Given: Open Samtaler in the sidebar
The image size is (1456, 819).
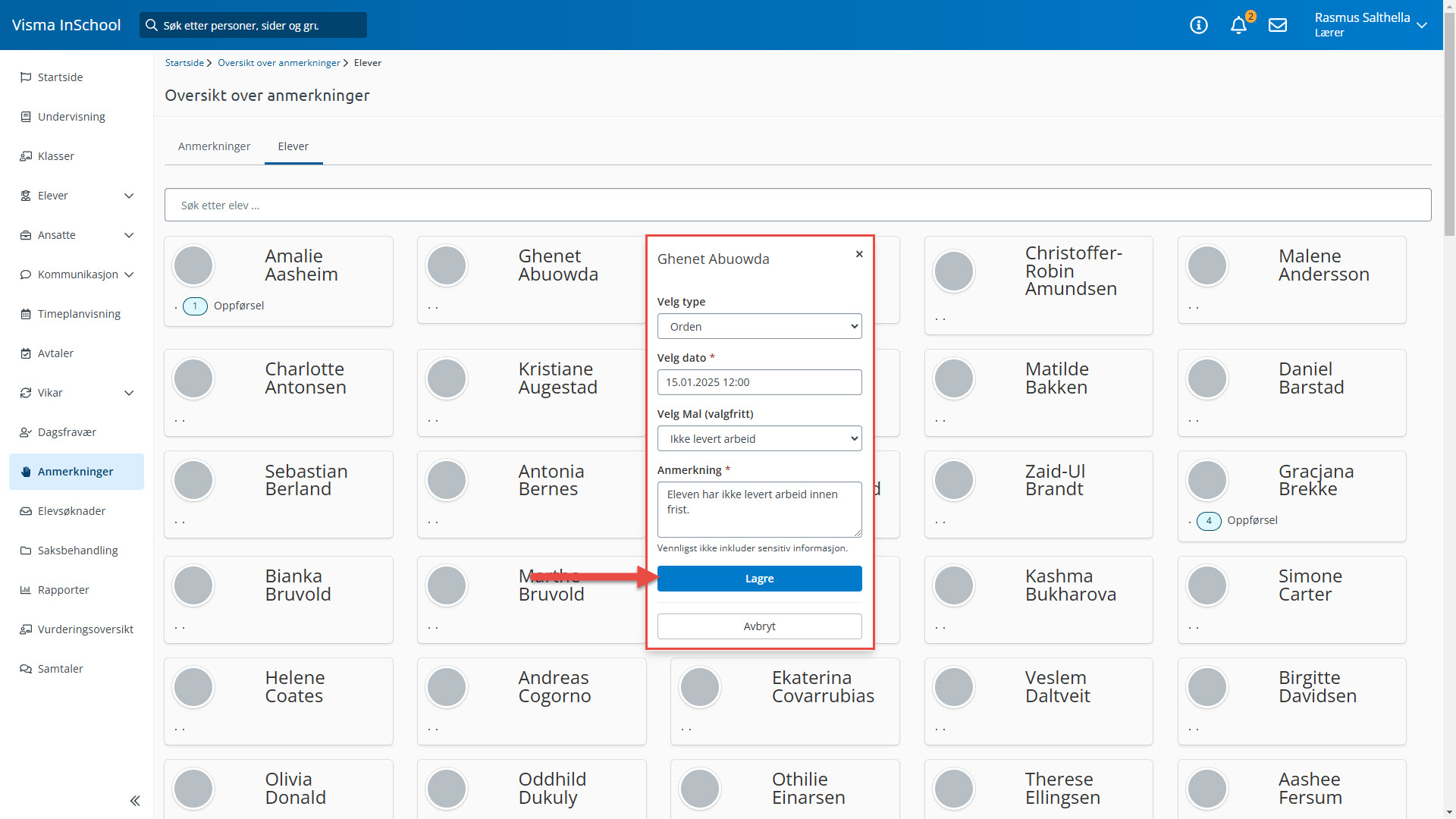Looking at the screenshot, I should [x=61, y=669].
